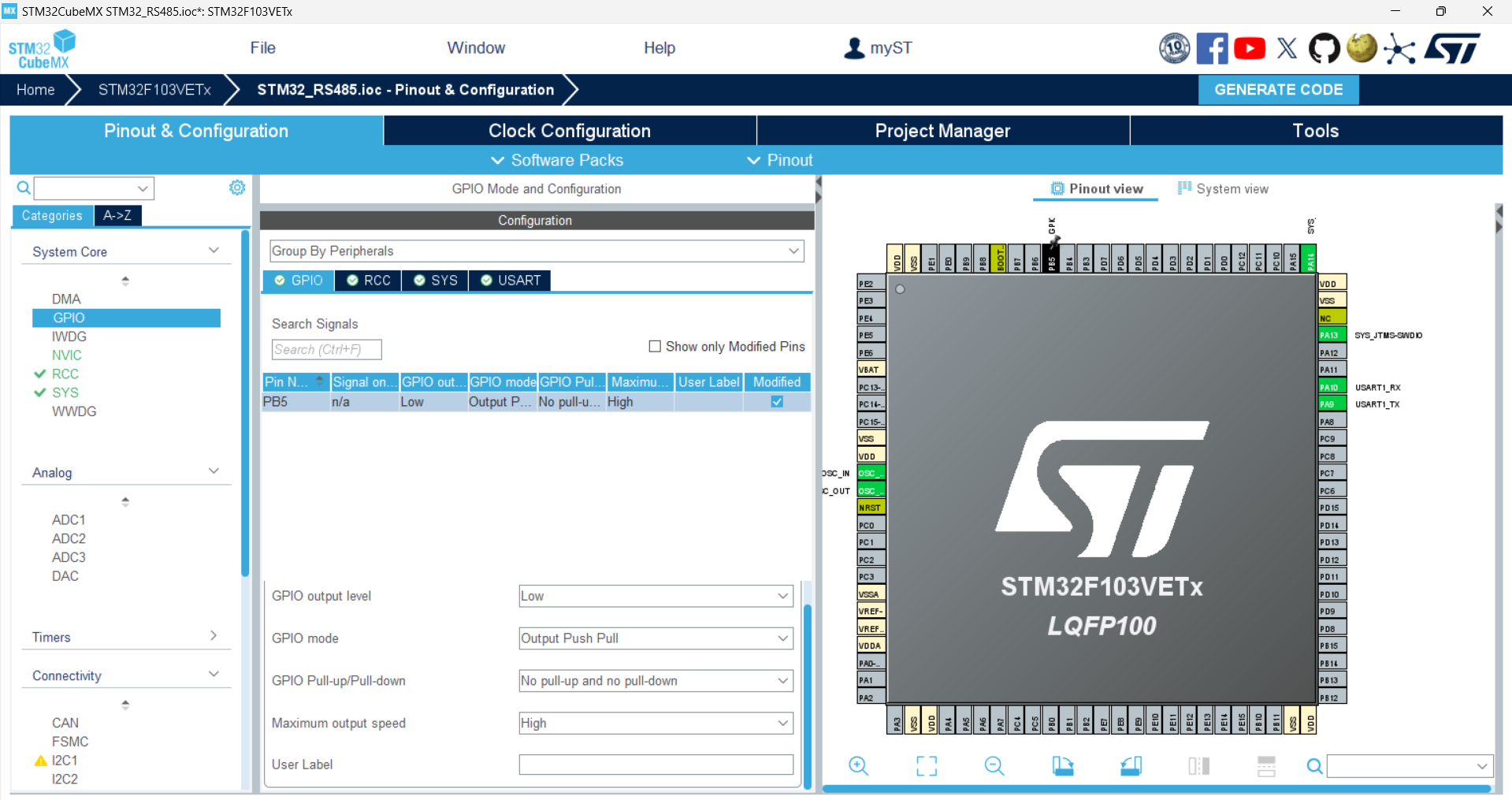Switch to Tools tab

(1316, 131)
